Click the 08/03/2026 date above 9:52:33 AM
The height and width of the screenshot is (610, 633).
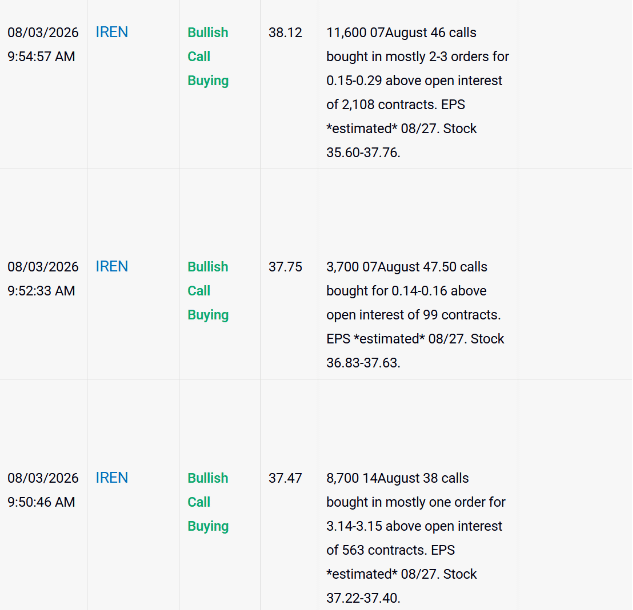pos(43,267)
